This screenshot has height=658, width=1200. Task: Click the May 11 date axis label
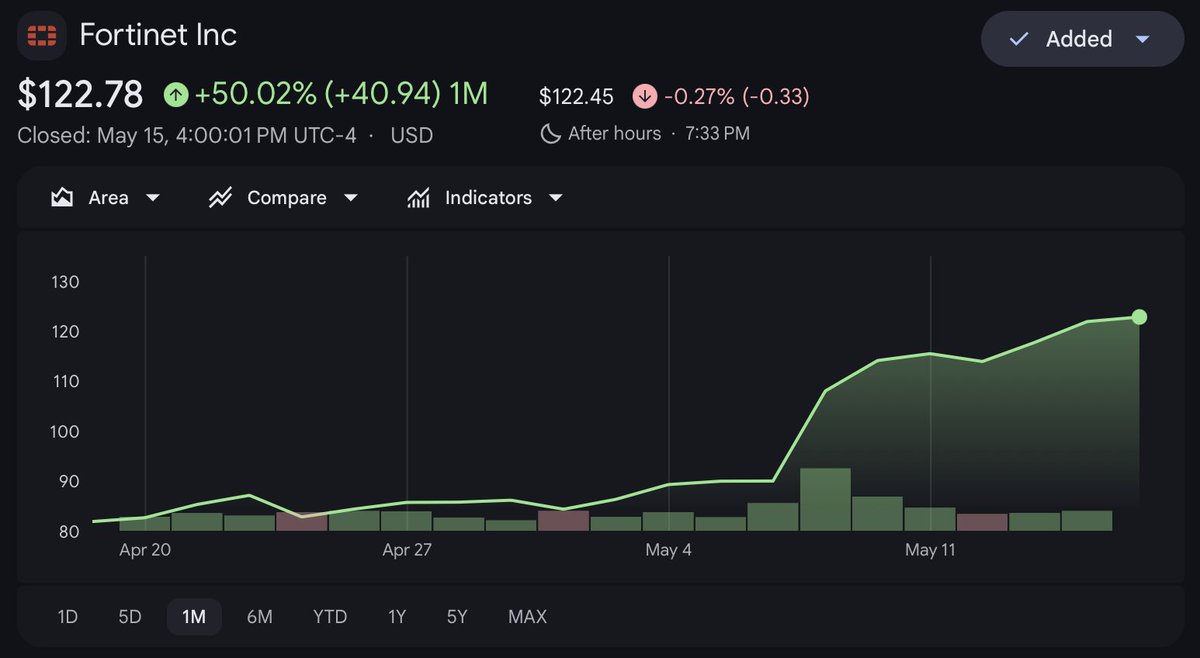(930, 550)
